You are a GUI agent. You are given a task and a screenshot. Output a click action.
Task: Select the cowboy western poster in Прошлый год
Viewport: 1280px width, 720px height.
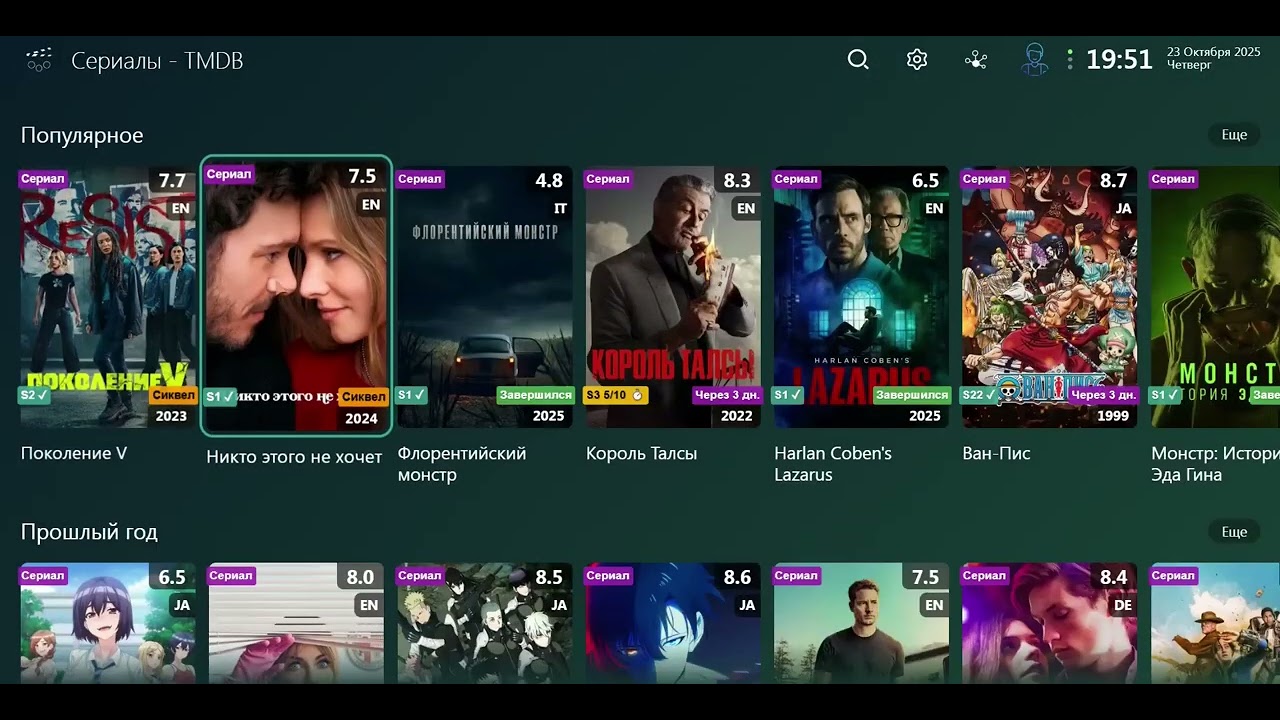point(1215,623)
